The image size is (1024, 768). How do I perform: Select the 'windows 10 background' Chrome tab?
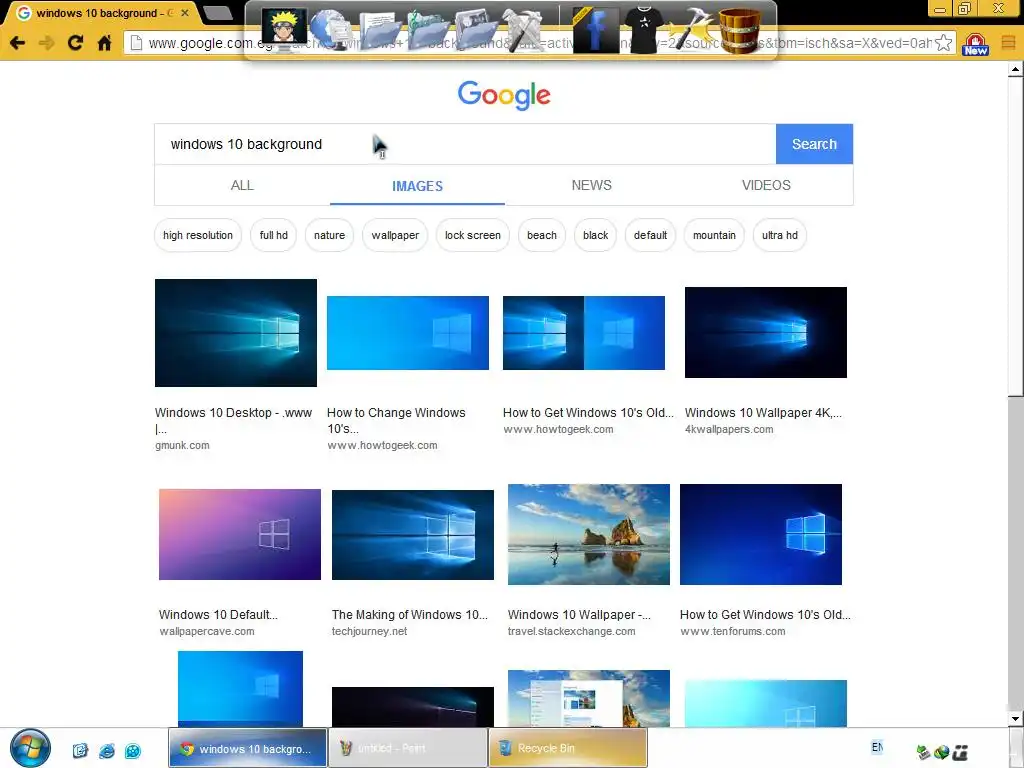pos(103,13)
